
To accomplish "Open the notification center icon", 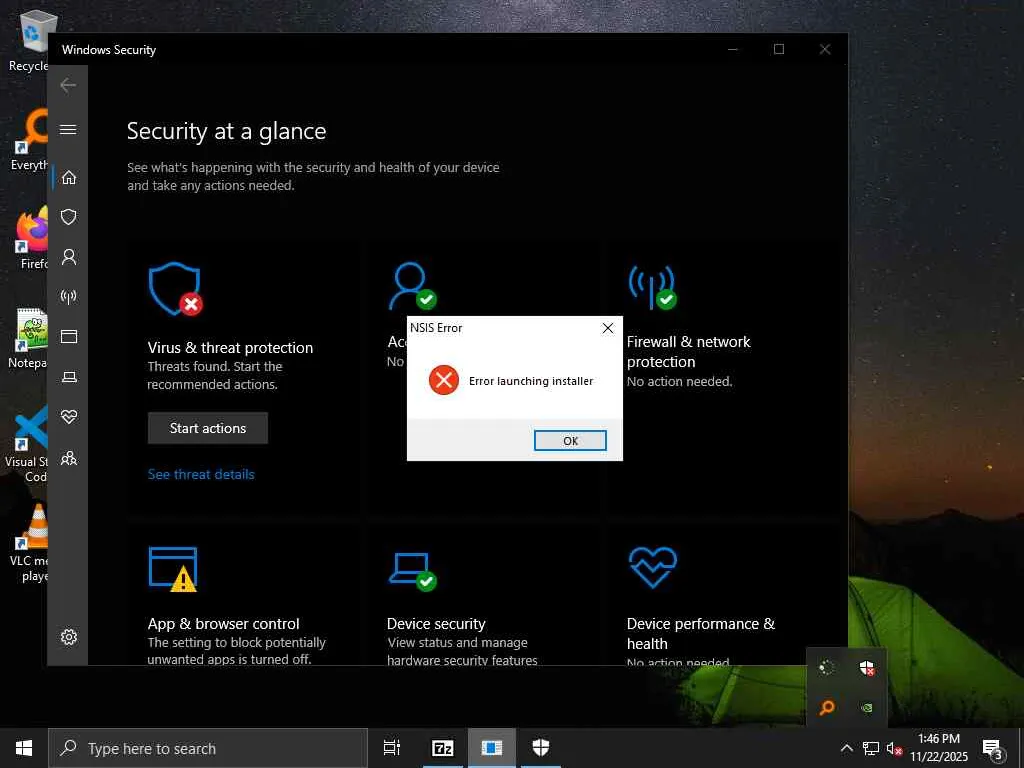I will click(x=992, y=749).
